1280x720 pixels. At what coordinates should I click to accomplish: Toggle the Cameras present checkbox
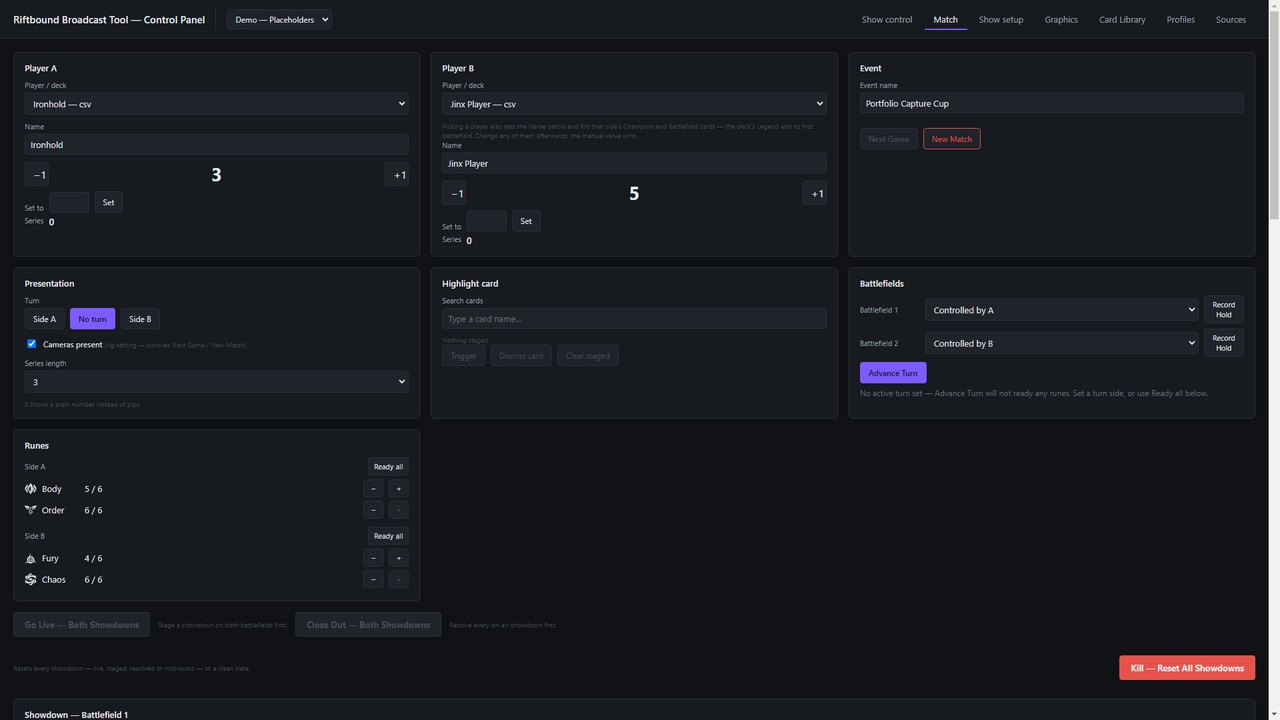point(31,344)
